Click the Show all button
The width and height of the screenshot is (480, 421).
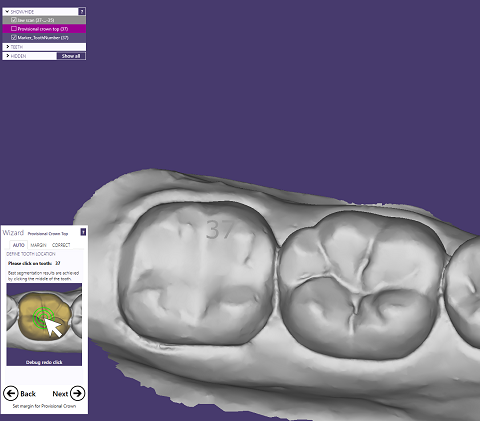click(x=71, y=56)
